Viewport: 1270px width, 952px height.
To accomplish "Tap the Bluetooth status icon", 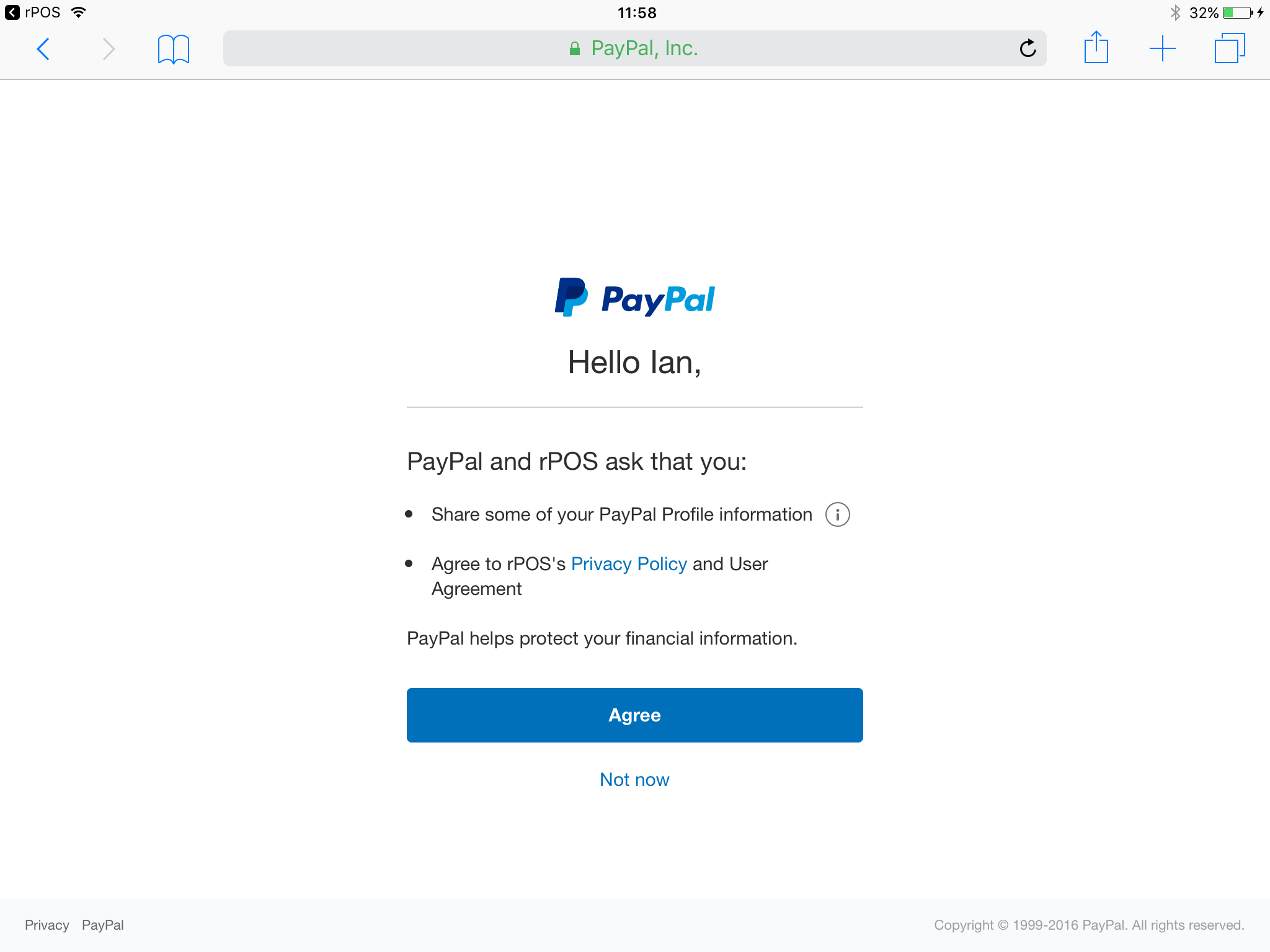I will (1175, 12).
